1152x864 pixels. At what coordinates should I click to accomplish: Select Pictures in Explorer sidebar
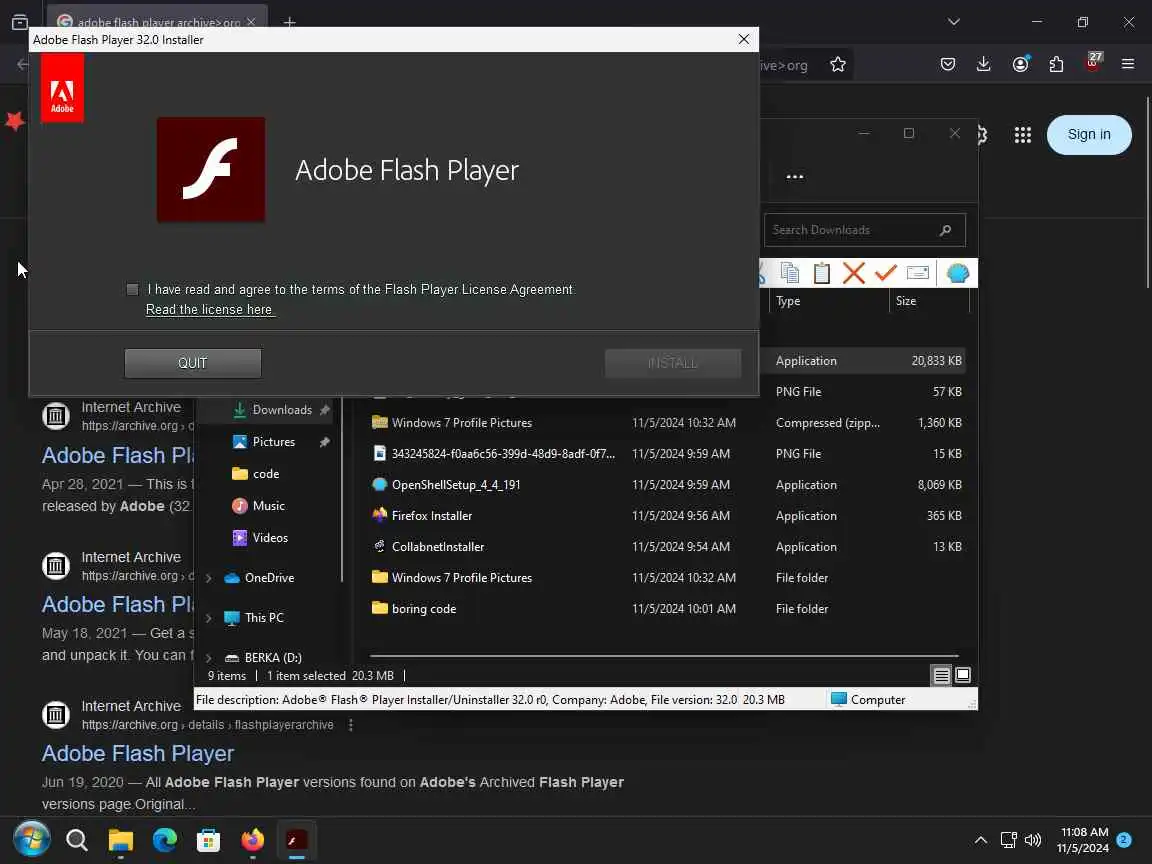(273, 442)
